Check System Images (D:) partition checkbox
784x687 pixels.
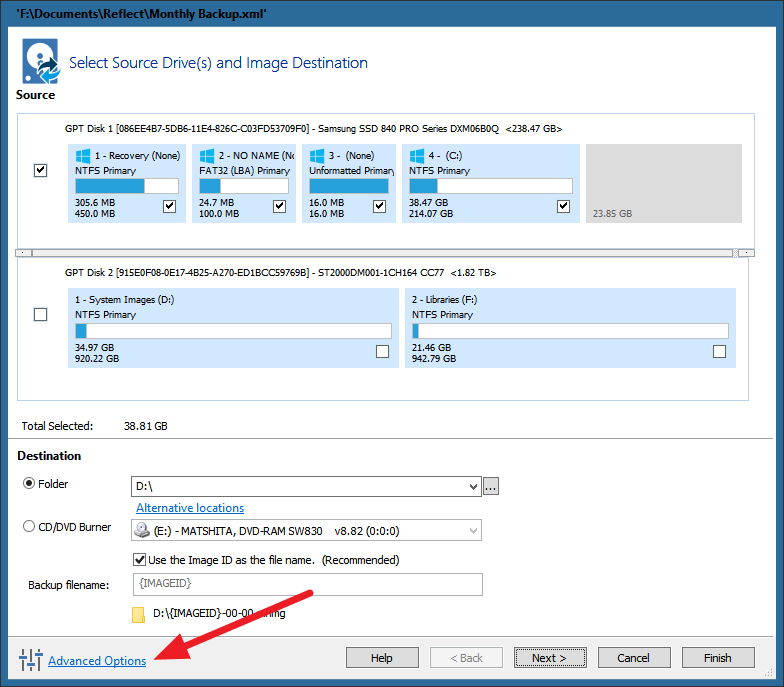click(x=382, y=352)
